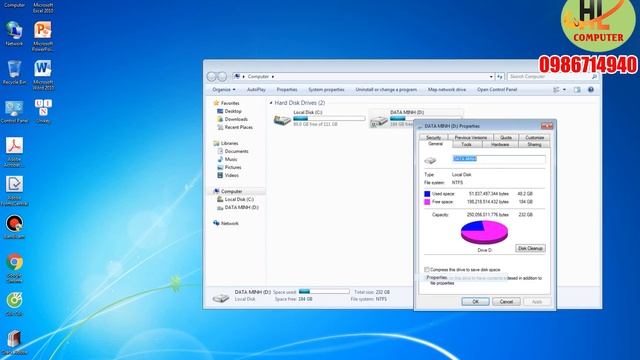Viewport: 640px width, 360px height.
Task: Select Recent Places under Favorites
Action: (x=235, y=127)
